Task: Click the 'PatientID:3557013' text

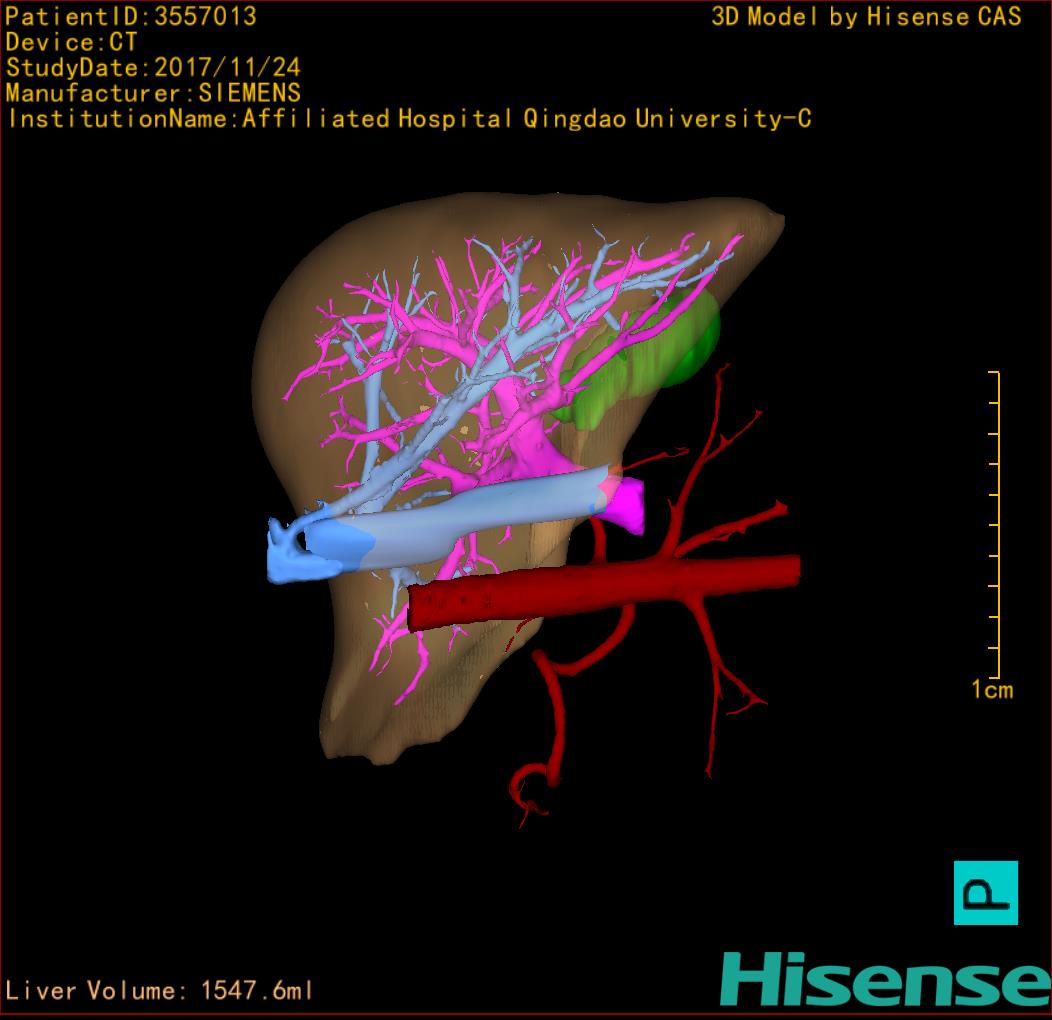Action: click(x=131, y=17)
